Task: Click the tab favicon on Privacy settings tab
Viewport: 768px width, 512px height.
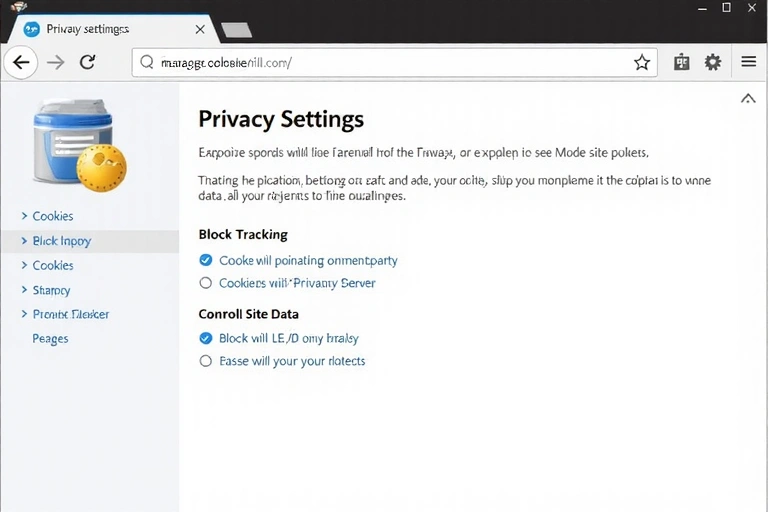Action: (32, 29)
